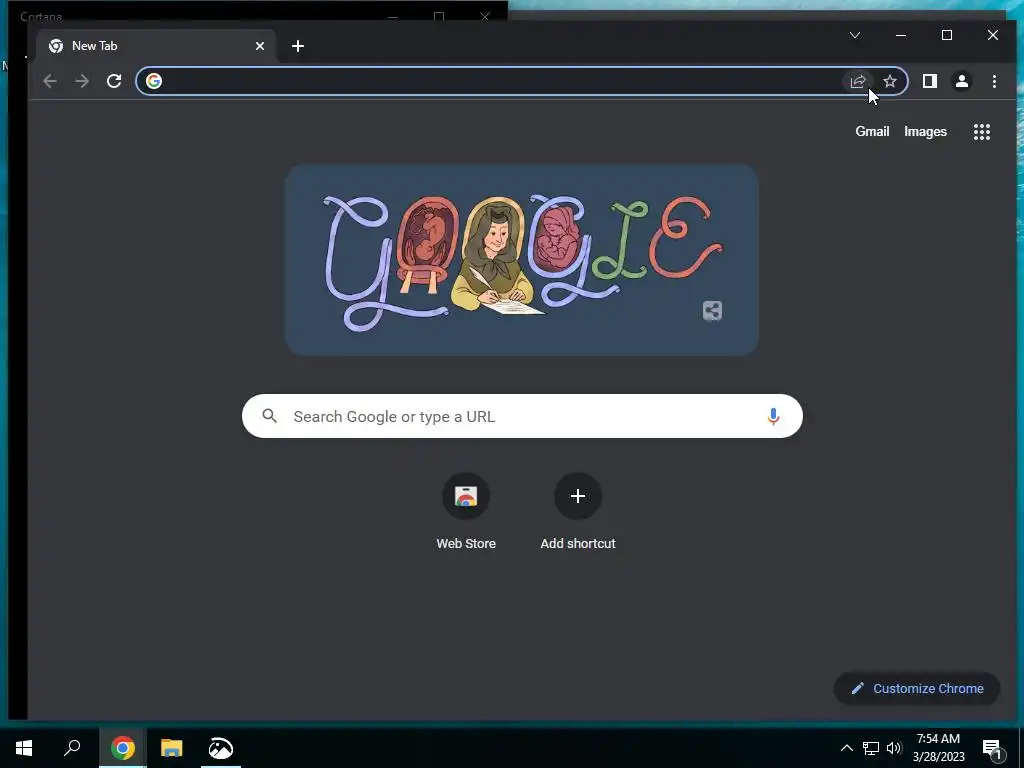Open the Google apps grid

pos(982,132)
